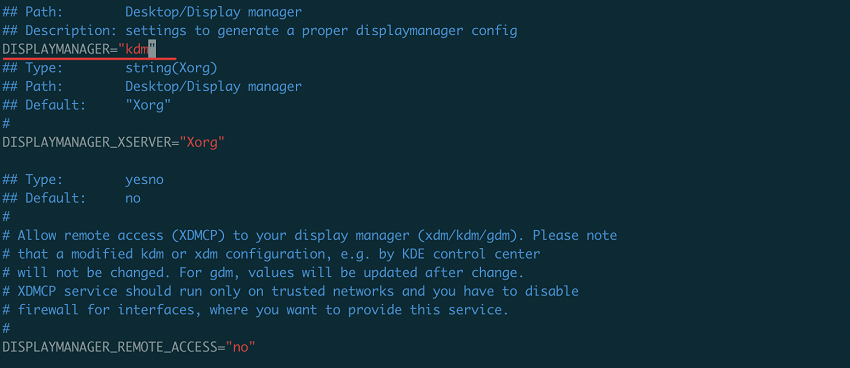Click the DISPLAYMANAGER variable name
Image resolution: width=850 pixels, height=368 pixels.
[x=56, y=49]
